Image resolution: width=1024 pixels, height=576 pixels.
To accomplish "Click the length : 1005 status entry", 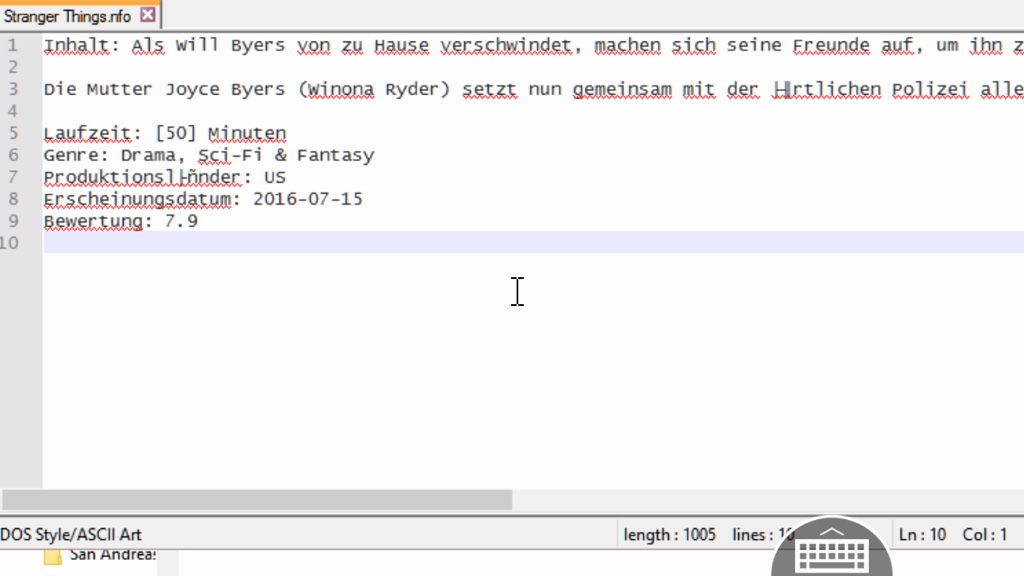I will 669,535.
